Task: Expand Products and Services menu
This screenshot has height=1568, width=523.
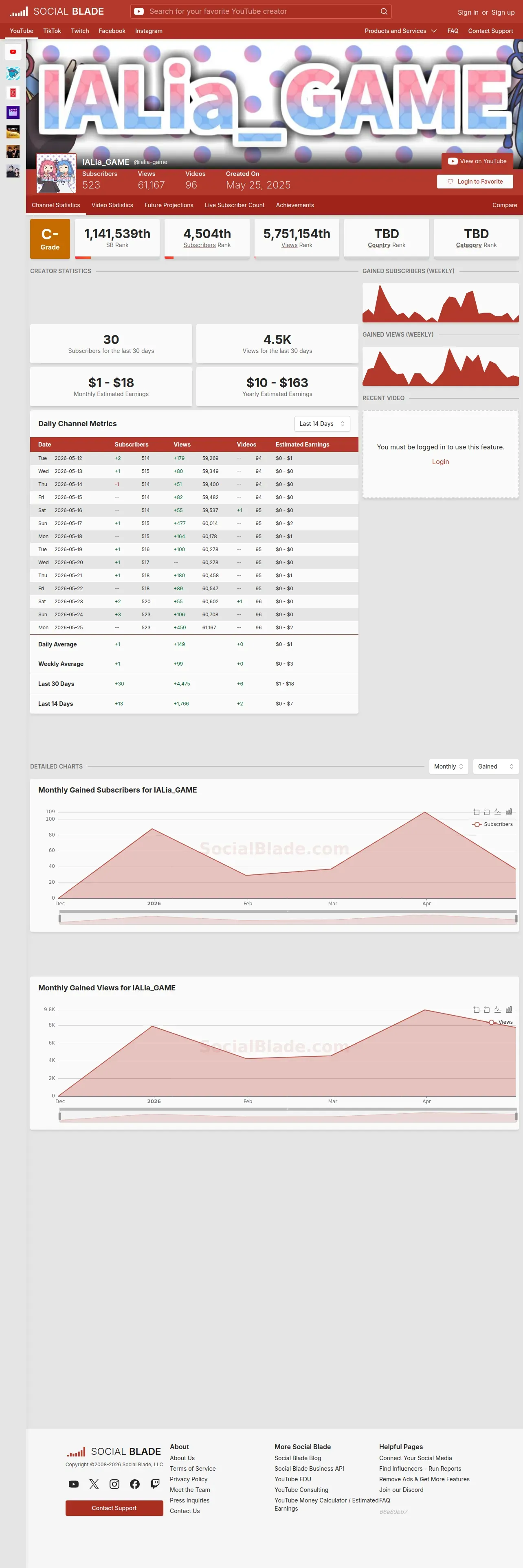Action: click(x=401, y=31)
